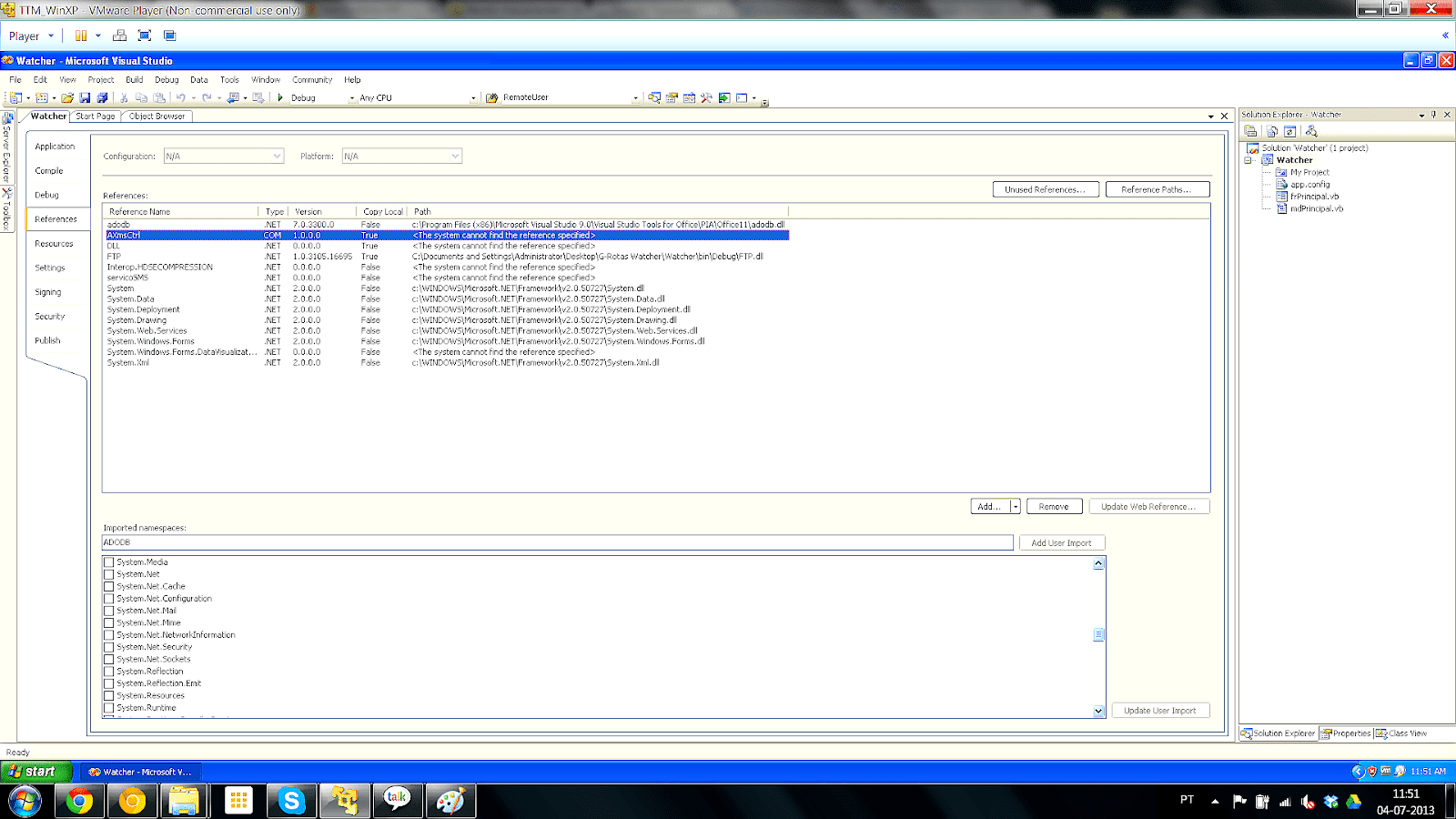Screen dimensions: 1456x819
Task: Pin the Solution Explorer panel with the pushpin icon
Action: [x=1433, y=115]
